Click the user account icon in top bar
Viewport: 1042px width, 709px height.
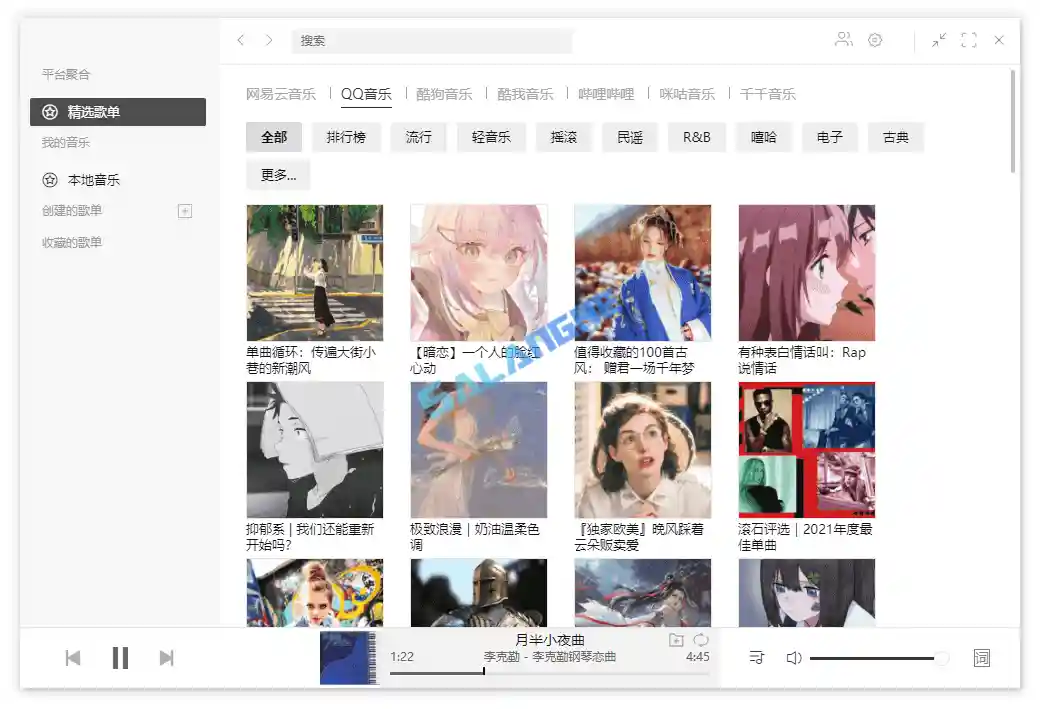click(x=843, y=40)
